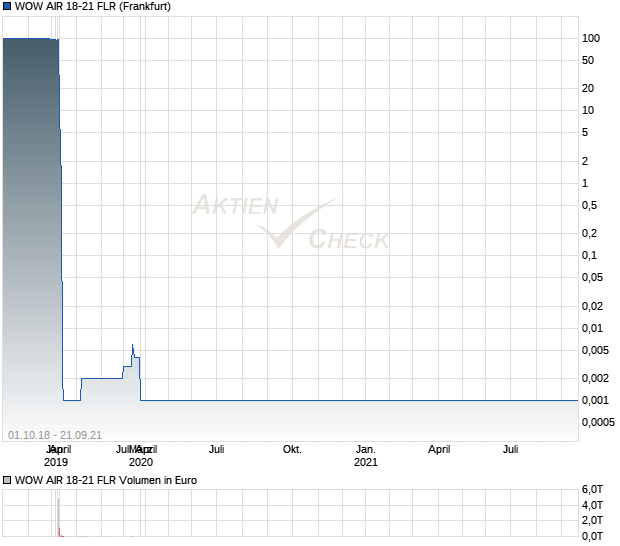
Task: Click the volume axis value '4,0T'
Action: 592,505
